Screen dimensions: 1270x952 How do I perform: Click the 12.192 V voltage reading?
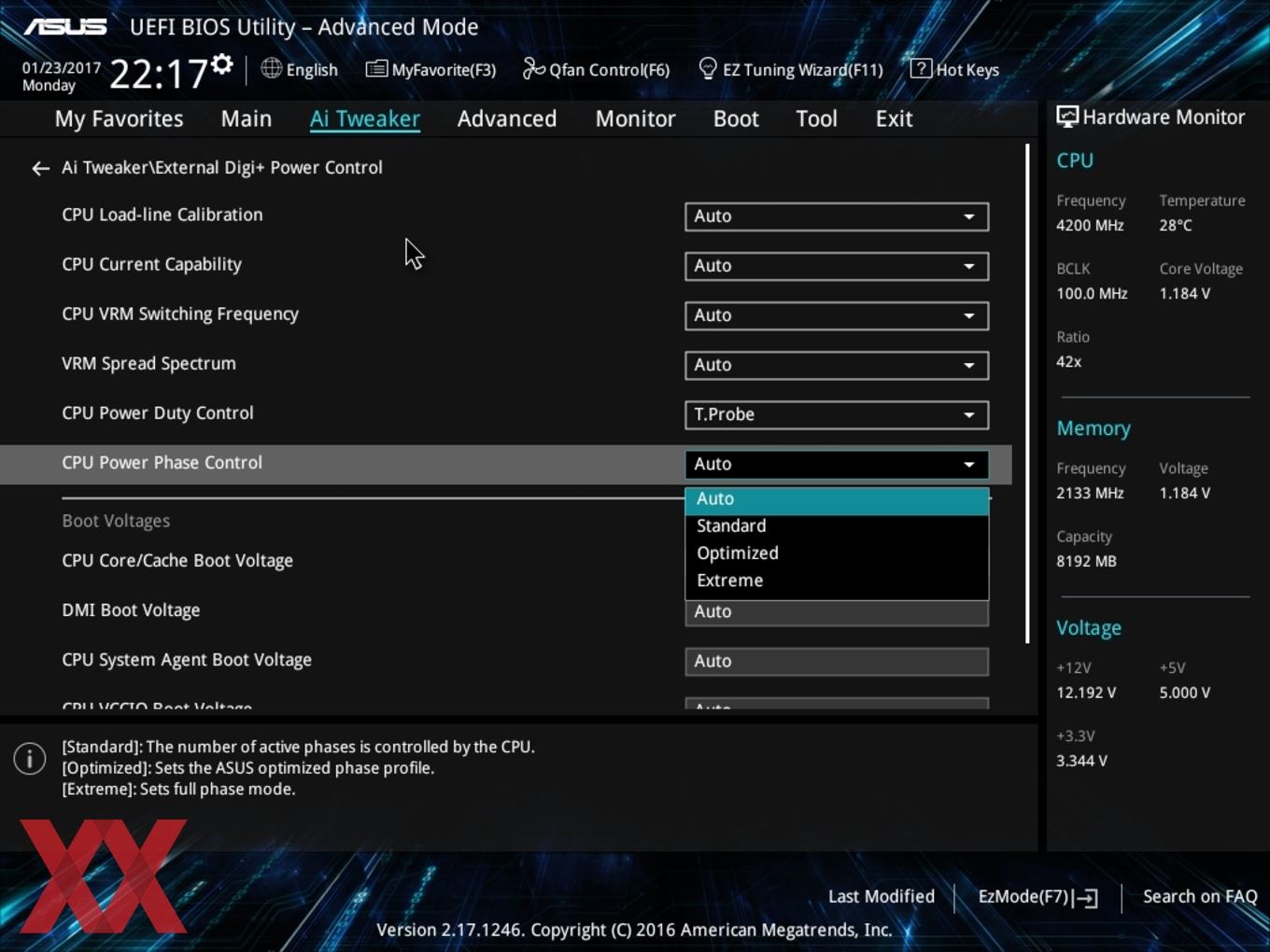pyautogui.click(x=1086, y=693)
